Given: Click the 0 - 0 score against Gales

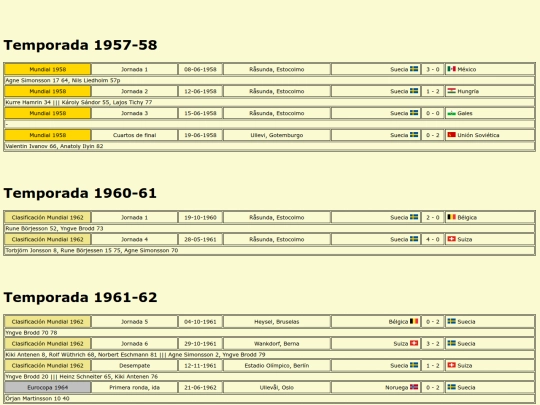Looking at the screenshot, I should [x=433, y=113].
